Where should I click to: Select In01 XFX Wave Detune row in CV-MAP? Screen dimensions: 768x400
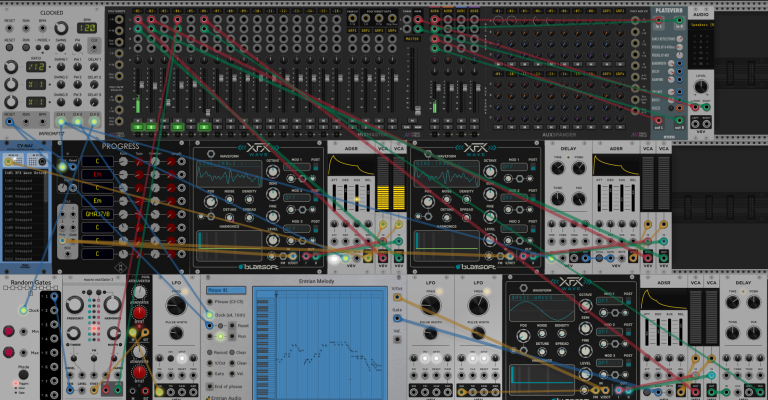click(x=25, y=173)
